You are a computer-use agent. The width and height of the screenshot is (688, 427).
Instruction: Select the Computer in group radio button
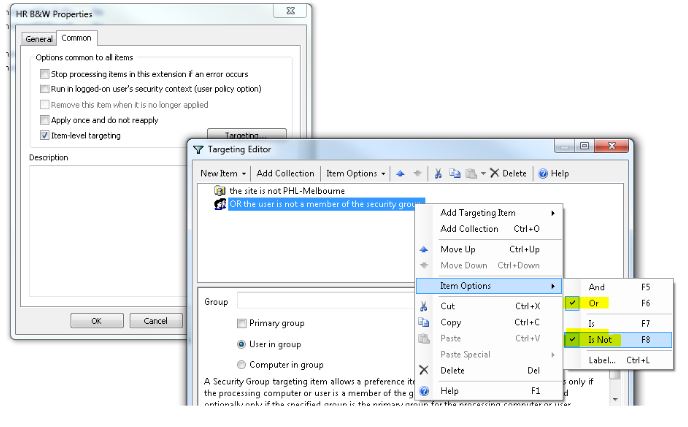242,365
